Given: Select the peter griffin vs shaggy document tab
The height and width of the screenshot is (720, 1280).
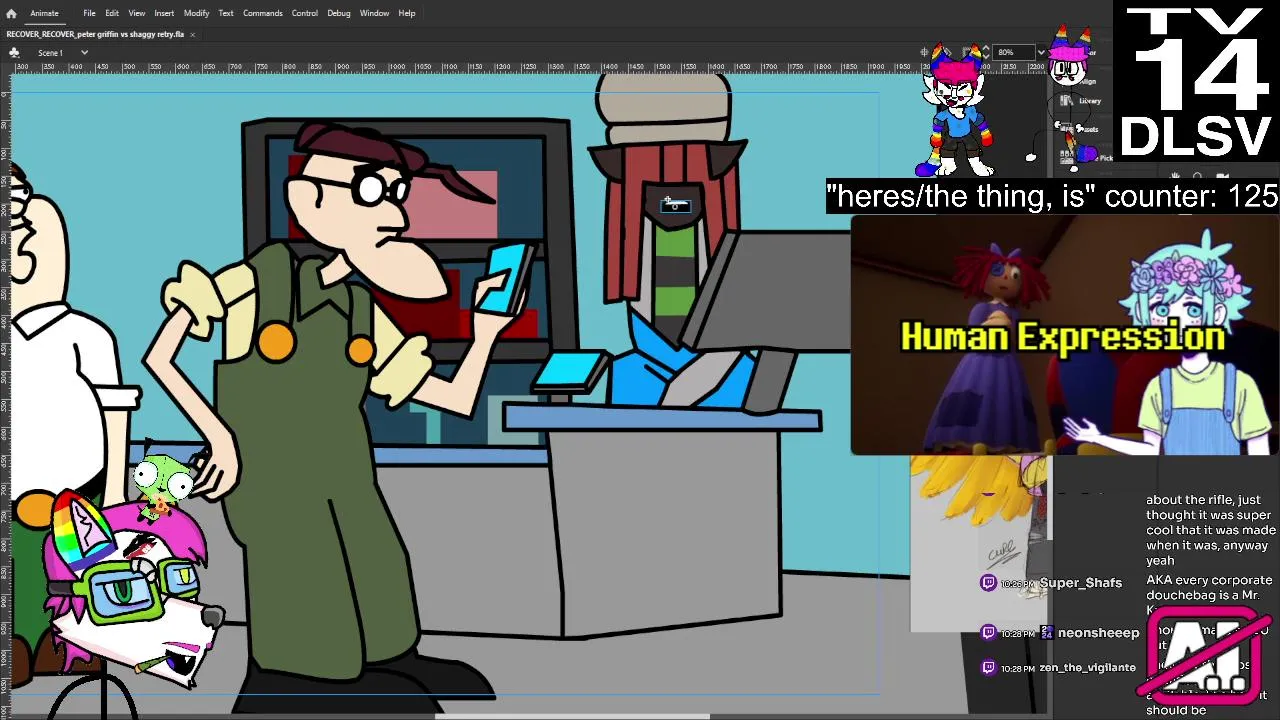Looking at the screenshot, I should point(95,34).
